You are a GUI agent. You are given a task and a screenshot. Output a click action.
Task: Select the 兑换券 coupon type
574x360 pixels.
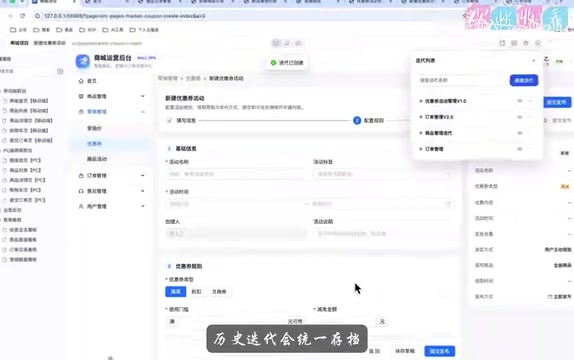click(219, 292)
